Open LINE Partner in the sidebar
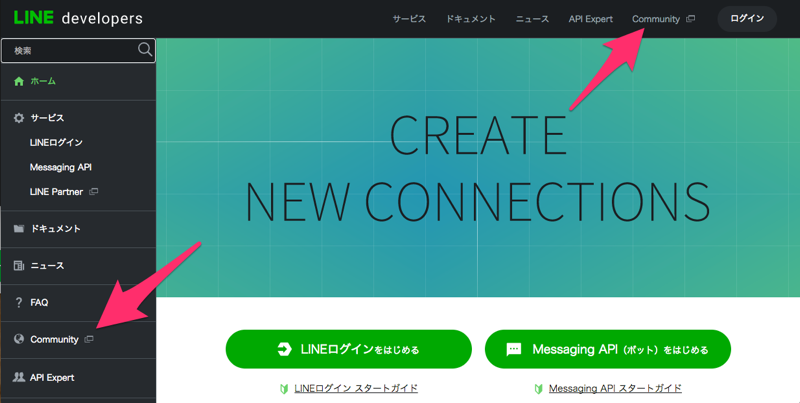The width and height of the screenshot is (800, 403). 56,192
